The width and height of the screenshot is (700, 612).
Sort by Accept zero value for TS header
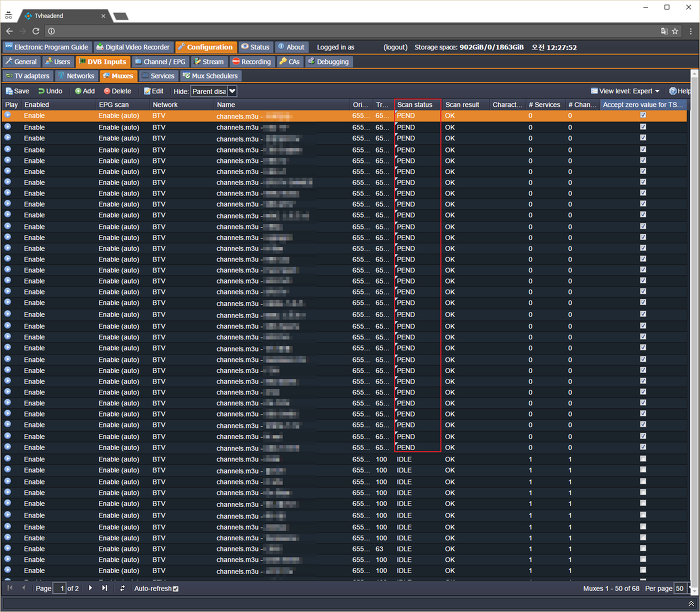point(643,104)
